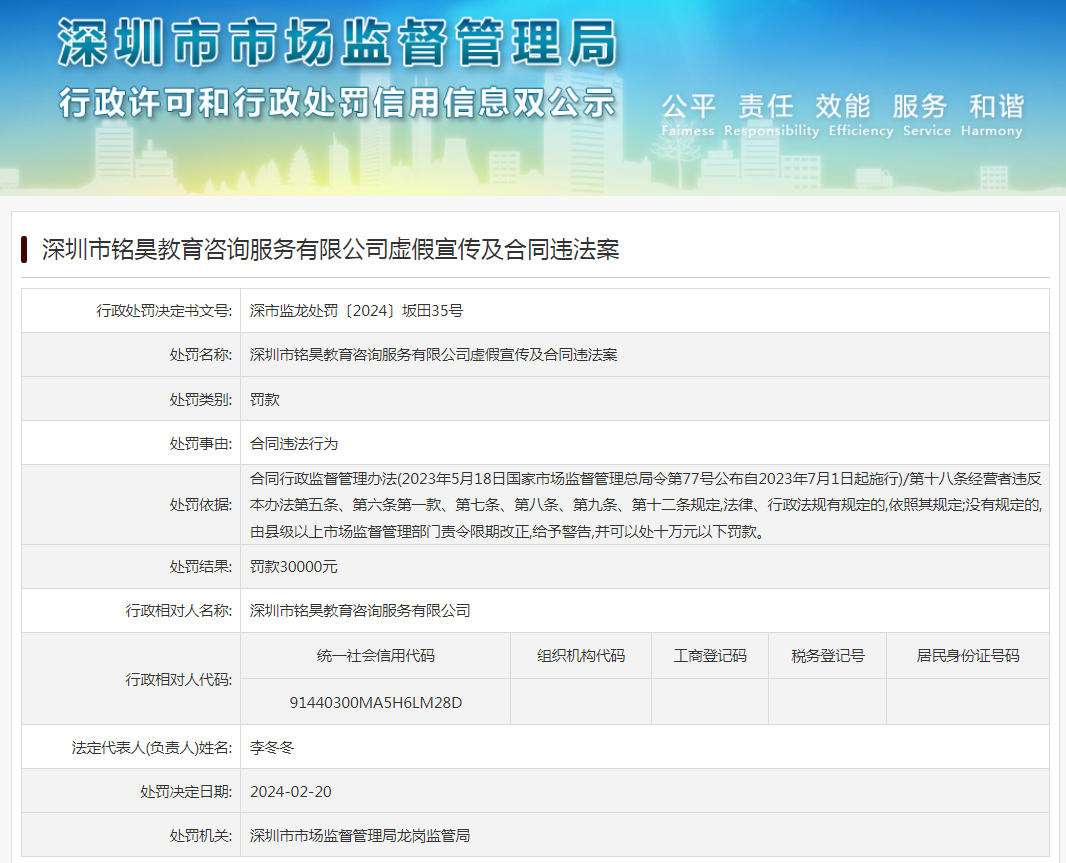
Task: Click the 工商登记码 column header
Action: click(x=710, y=656)
